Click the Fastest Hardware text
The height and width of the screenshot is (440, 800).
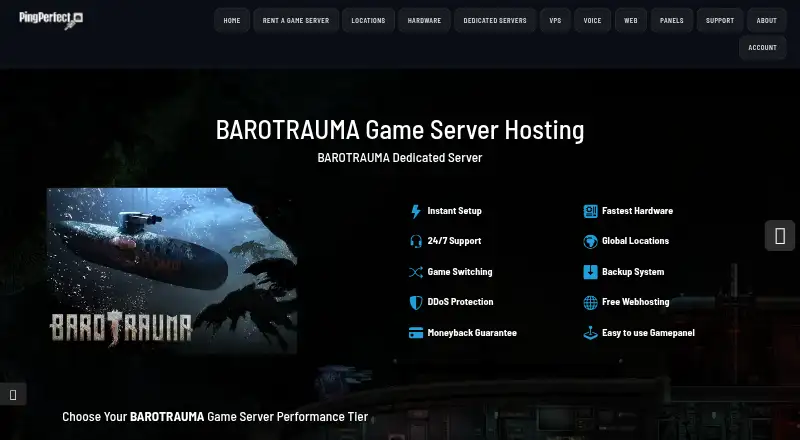(x=637, y=211)
